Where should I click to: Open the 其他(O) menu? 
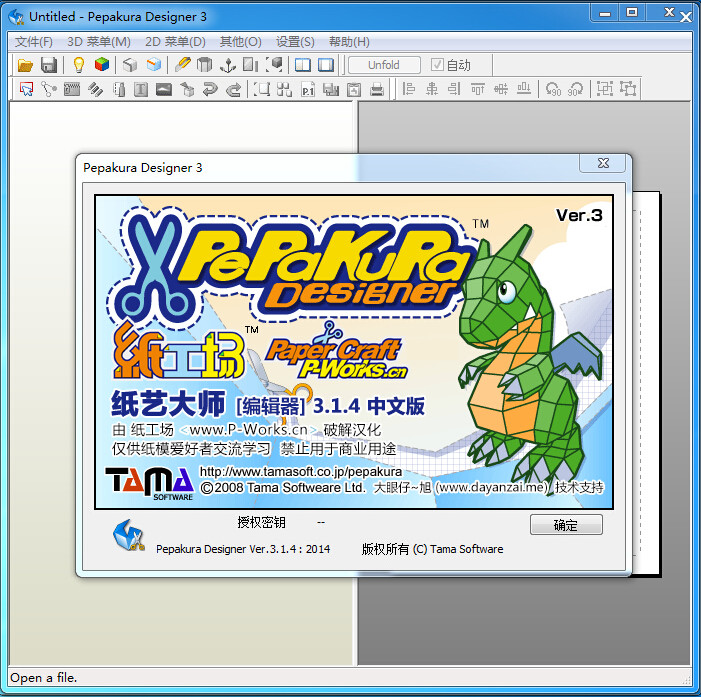(241, 42)
